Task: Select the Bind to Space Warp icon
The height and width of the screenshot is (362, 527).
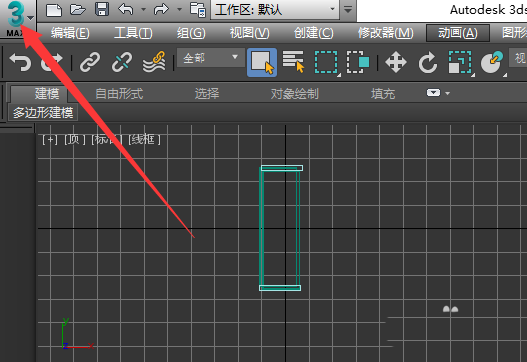Action: (154, 62)
